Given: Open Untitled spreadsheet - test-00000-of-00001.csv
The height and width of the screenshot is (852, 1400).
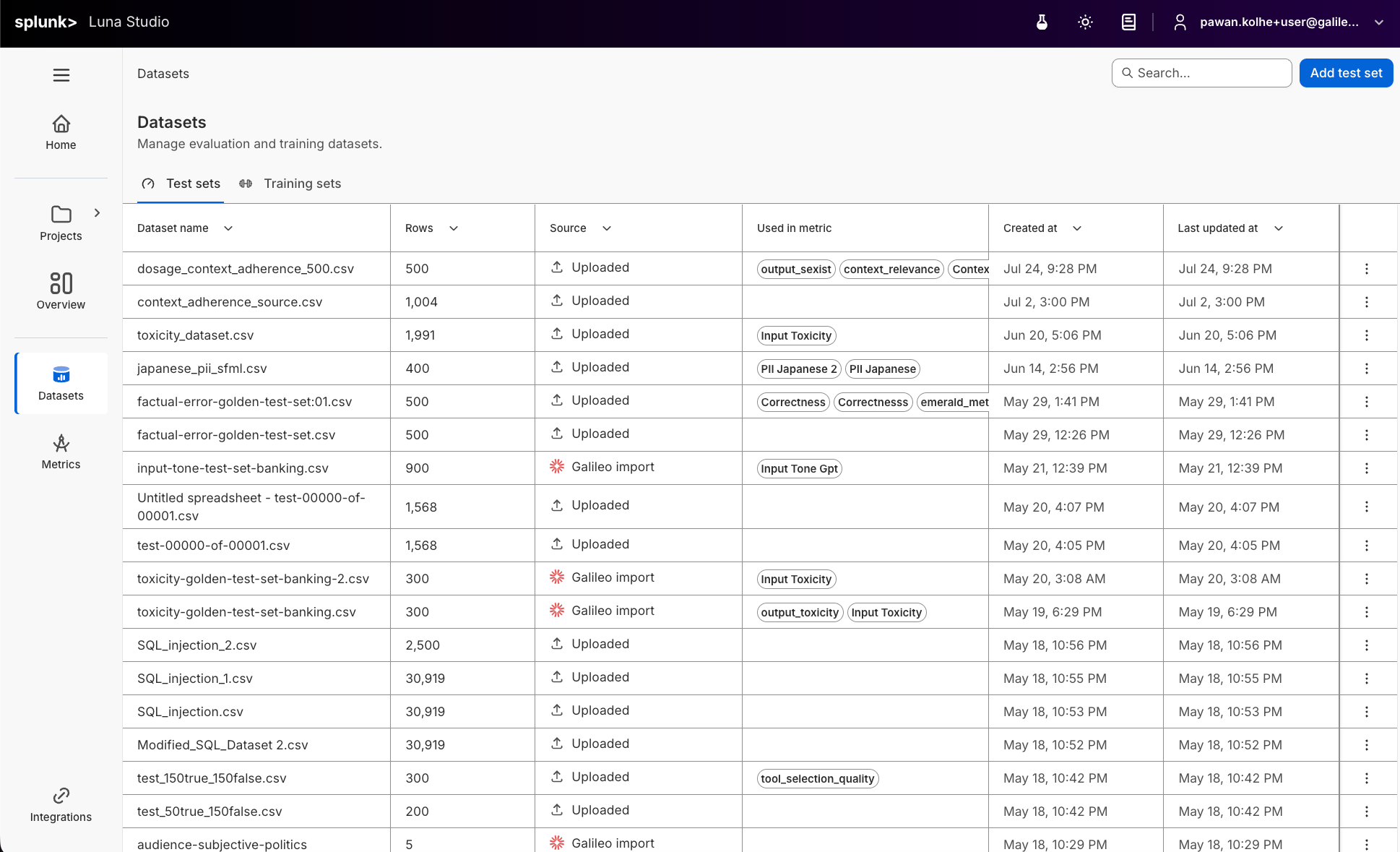Looking at the screenshot, I should point(251,507).
